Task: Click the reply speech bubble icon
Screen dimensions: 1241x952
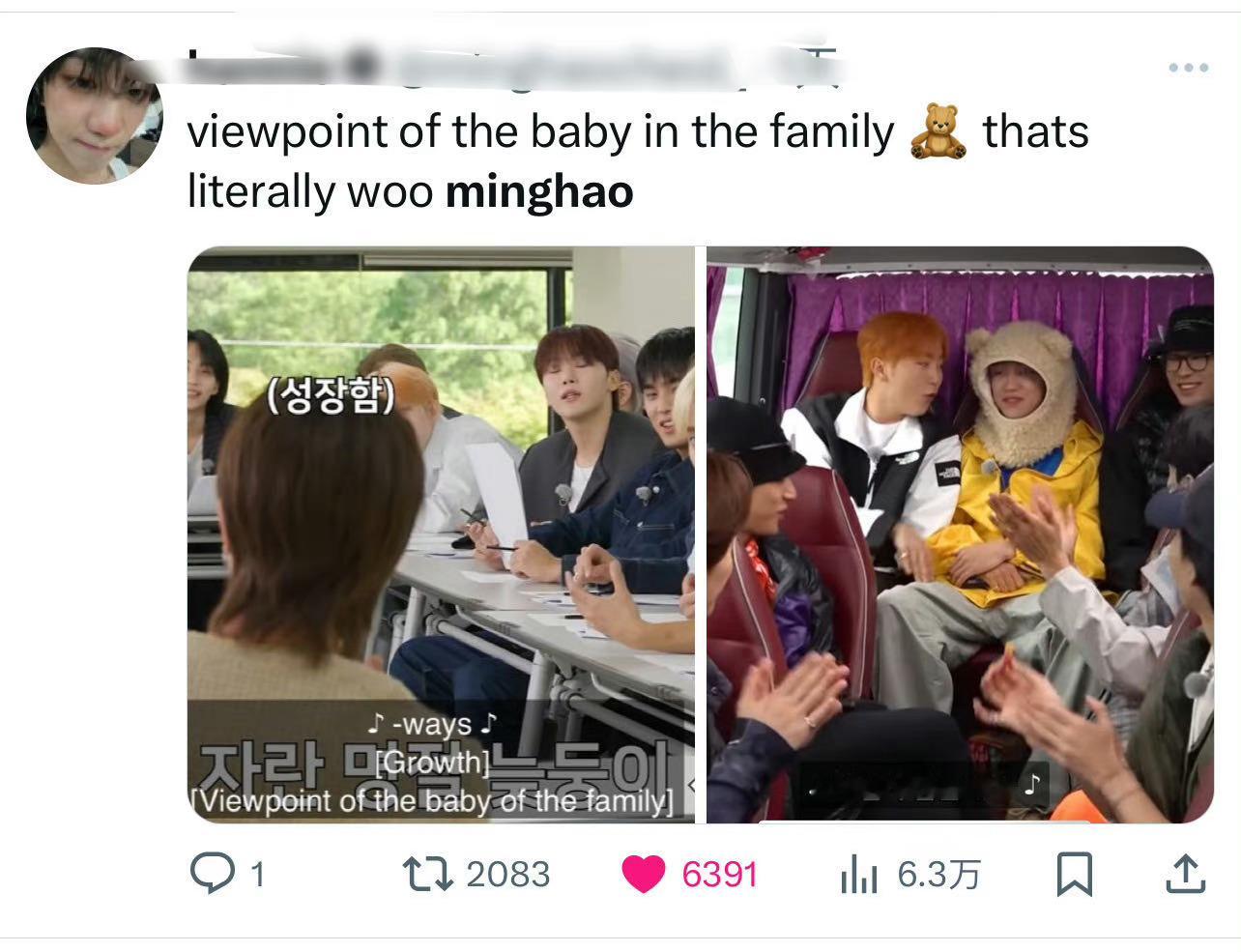Action: 211,874
